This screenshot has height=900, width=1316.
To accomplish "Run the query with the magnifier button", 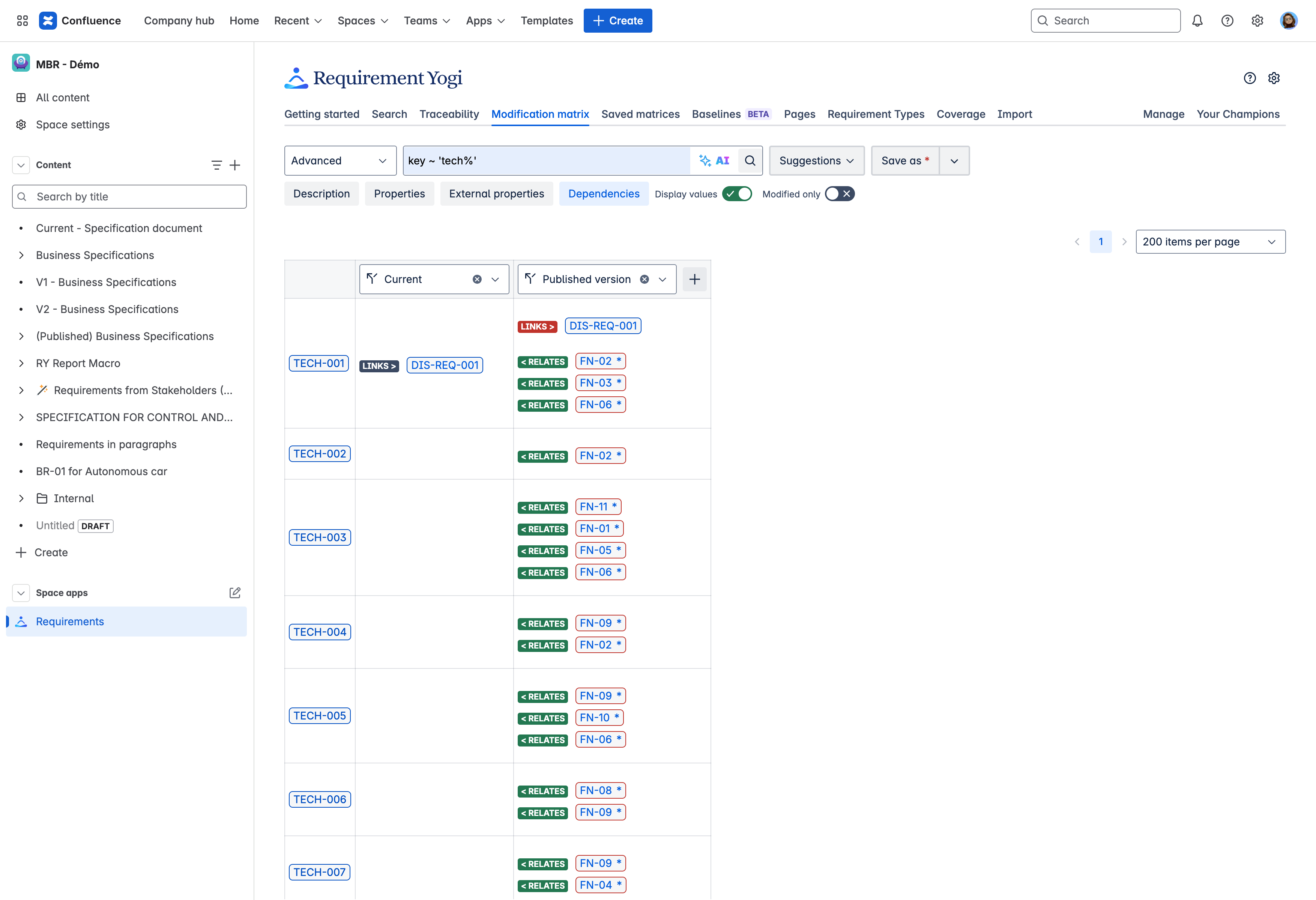I will tap(750, 161).
